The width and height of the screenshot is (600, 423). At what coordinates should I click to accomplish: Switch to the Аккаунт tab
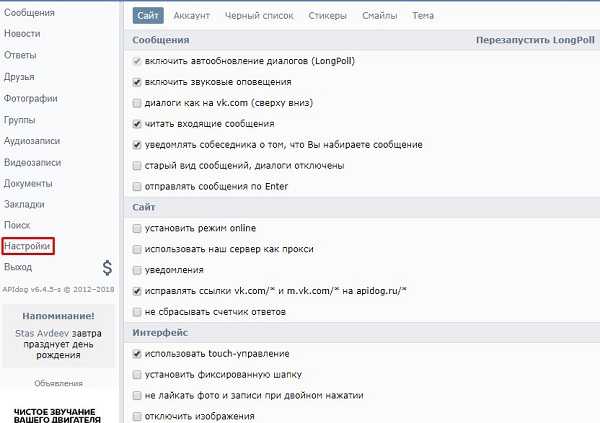[x=191, y=16]
